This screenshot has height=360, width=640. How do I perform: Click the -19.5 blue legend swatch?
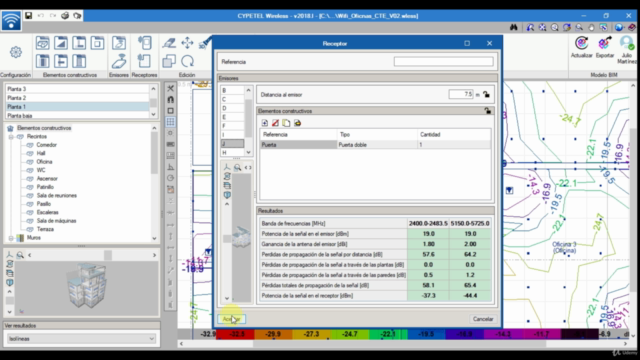[x=426, y=334]
